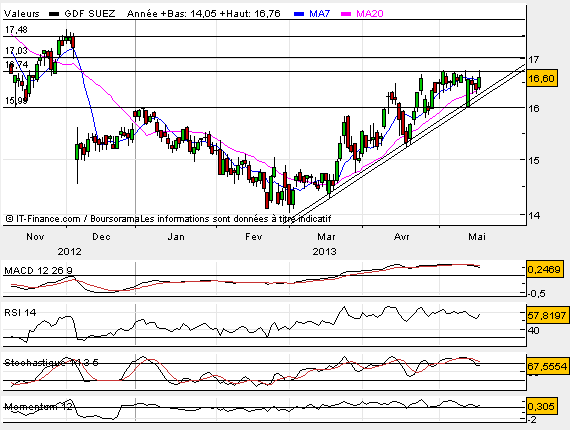This screenshot has height=430, width=570.
Task: Click the 17 price axis label
Action: pyautogui.click(x=534, y=60)
